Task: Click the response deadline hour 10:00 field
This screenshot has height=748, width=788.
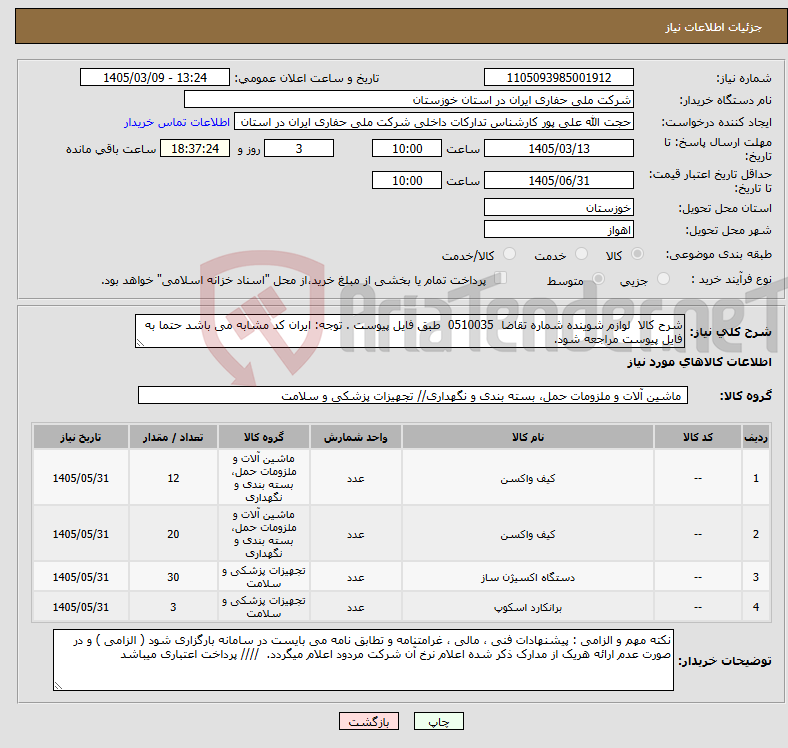Action: 407,148
